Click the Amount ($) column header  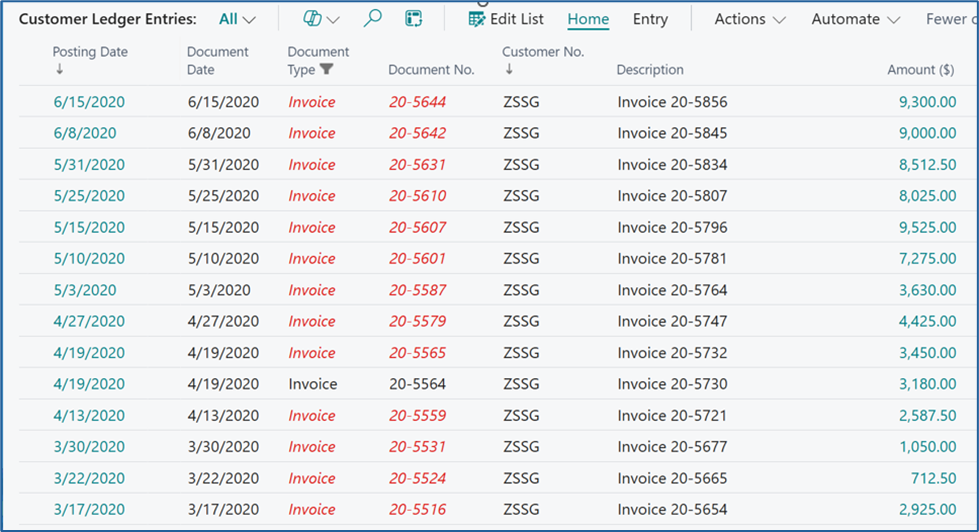[920, 69]
